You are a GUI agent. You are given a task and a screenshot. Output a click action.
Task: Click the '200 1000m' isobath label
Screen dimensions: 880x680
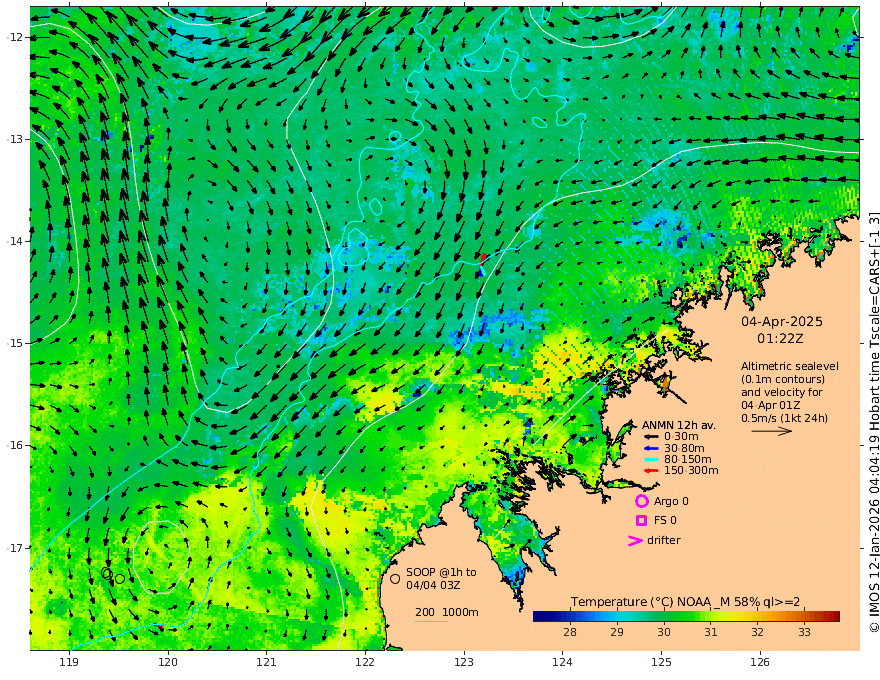tap(447, 612)
